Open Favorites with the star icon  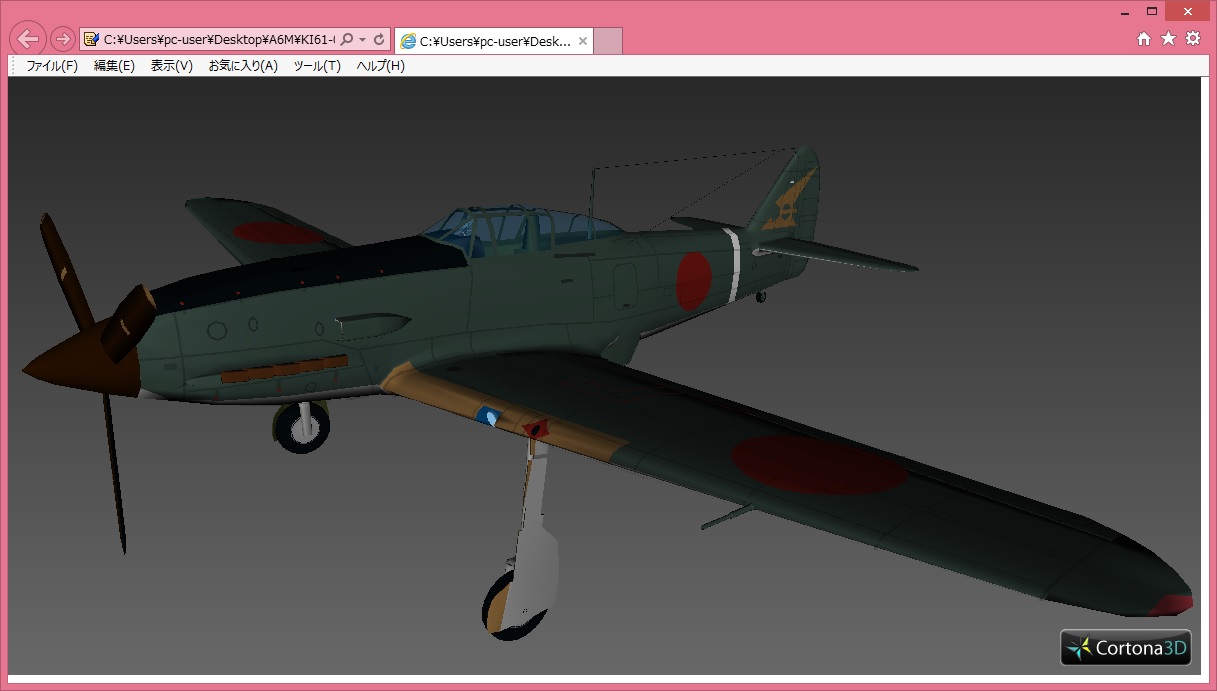[1168, 39]
